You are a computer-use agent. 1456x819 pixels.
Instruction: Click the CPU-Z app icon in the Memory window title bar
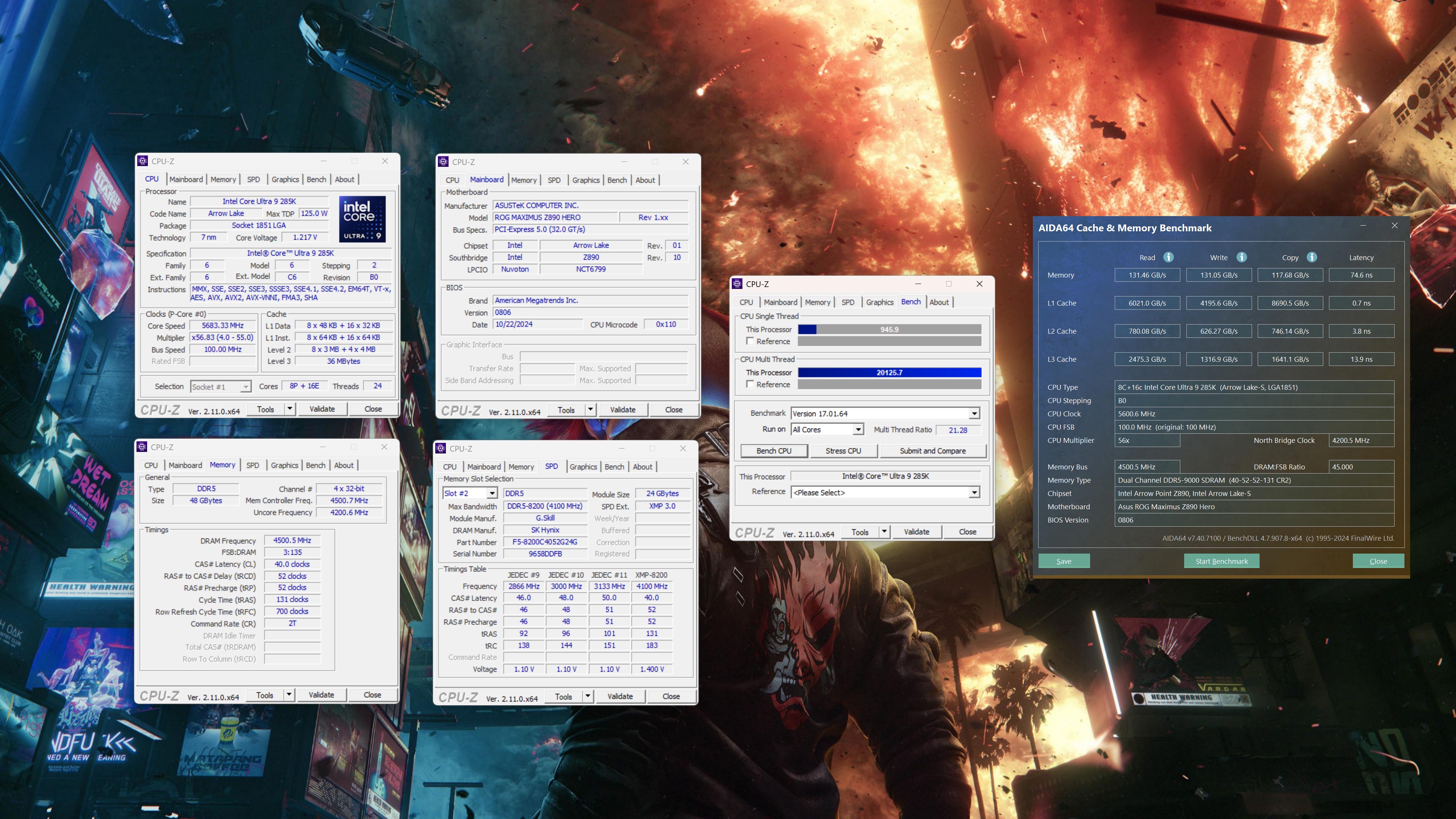[143, 447]
